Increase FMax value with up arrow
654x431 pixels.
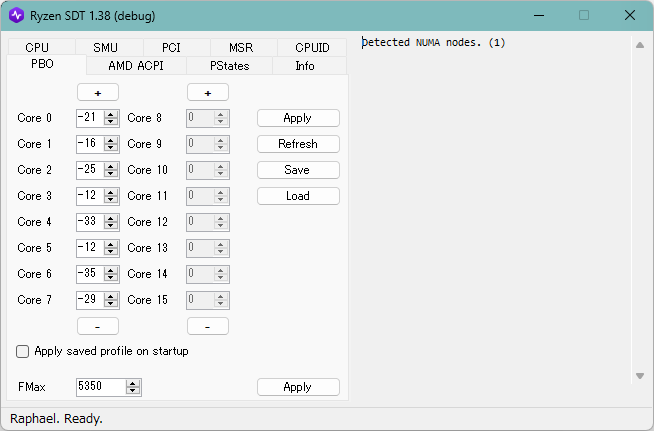coord(133,383)
